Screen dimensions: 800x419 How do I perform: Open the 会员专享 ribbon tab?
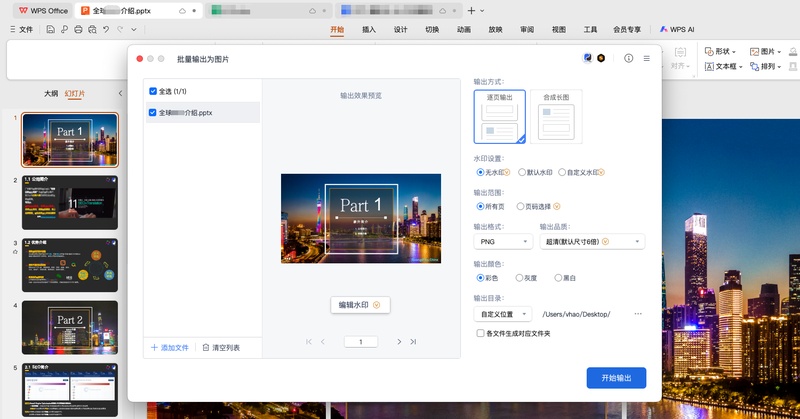[627, 30]
